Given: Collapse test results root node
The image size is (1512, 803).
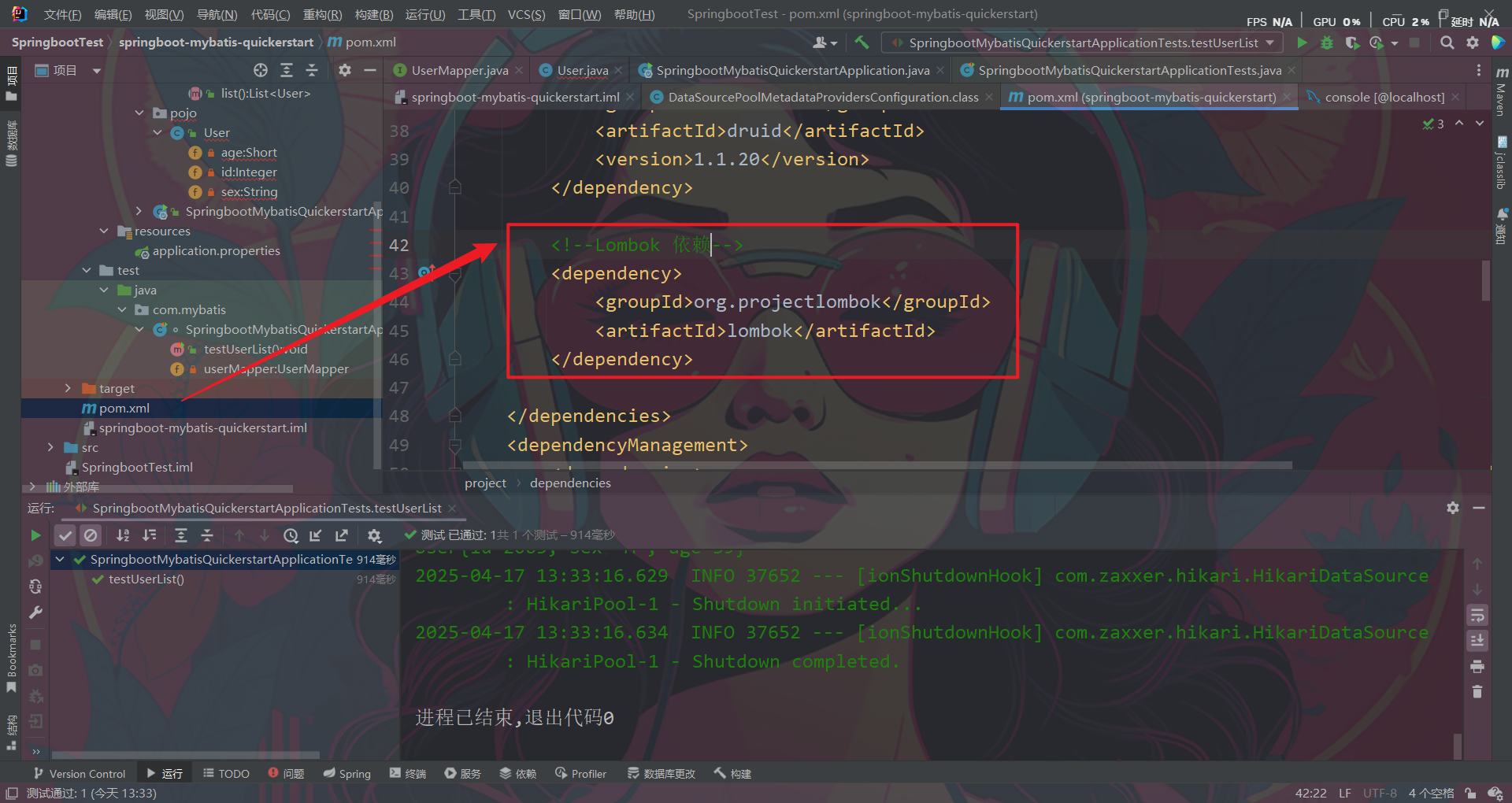Looking at the screenshot, I should coord(60,559).
